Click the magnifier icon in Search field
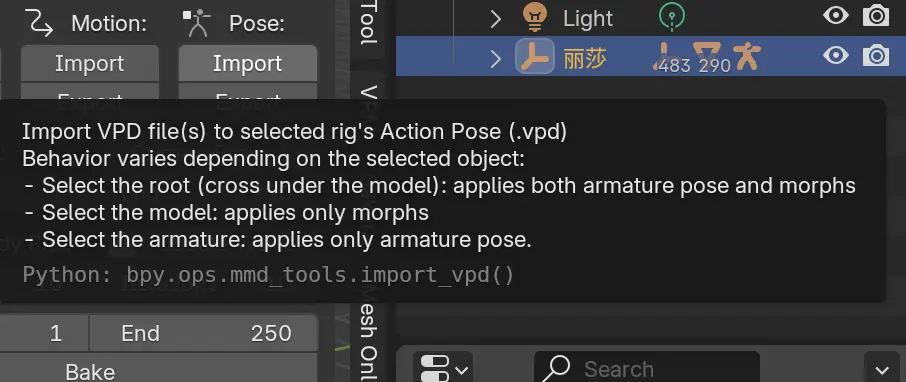This screenshot has width=906, height=382. (x=558, y=368)
